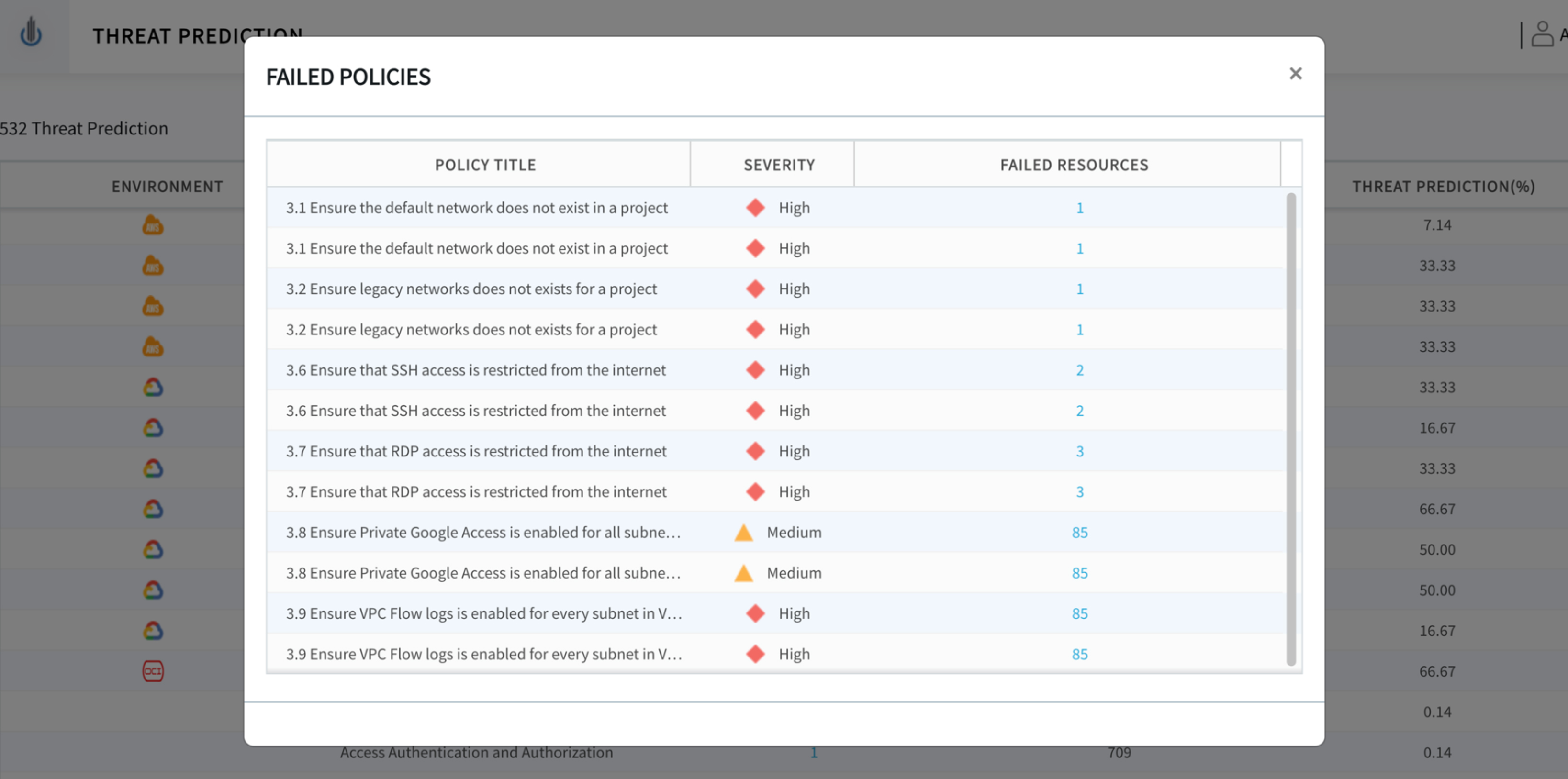This screenshot has height=779, width=1568.
Task: Sort by Severity column header
Action: (779, 165)
